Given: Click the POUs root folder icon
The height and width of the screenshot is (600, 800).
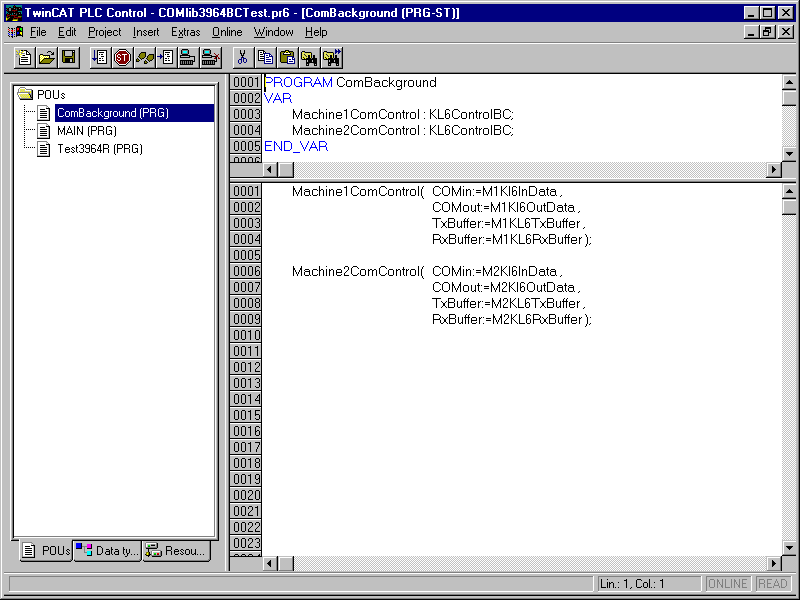Looking at the screenshot, I should 25,94.
